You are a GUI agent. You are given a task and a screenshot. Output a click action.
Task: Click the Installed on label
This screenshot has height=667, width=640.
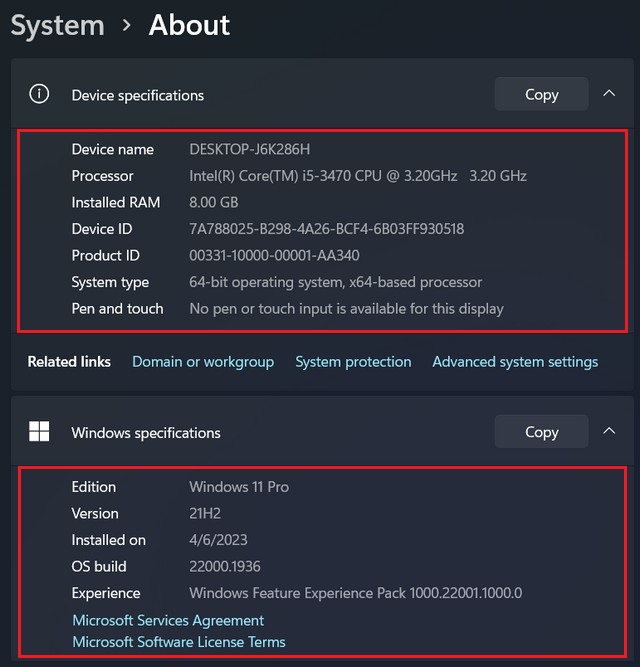[x=108, y=540]
